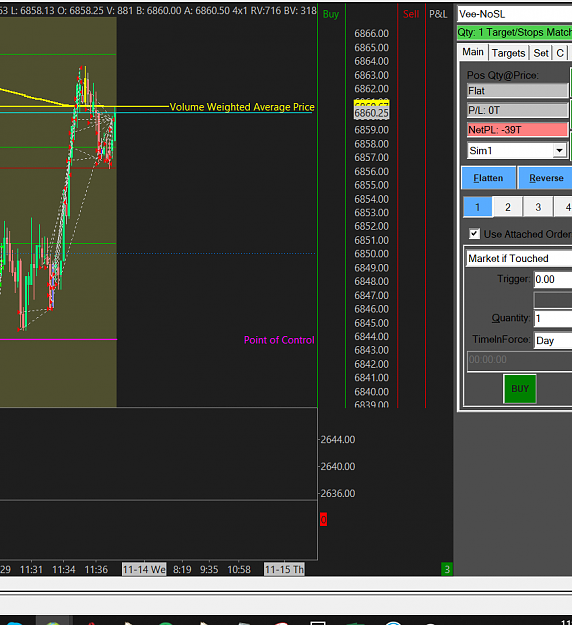Click the 11-15 Th date marker
This screenshot has height=625, width=572.
[x=284, y=569]
